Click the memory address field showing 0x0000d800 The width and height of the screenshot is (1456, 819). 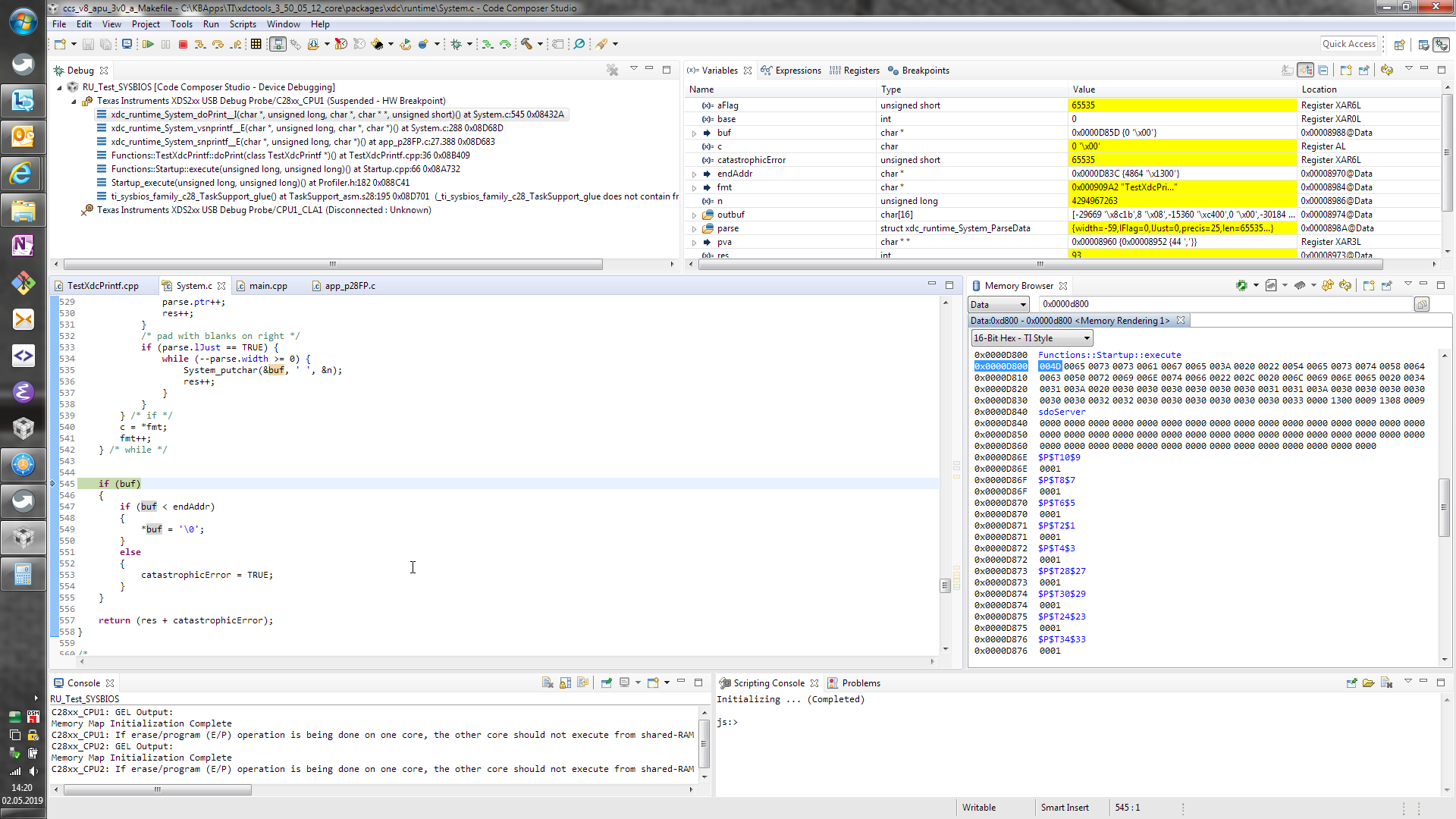[1225, 304]
